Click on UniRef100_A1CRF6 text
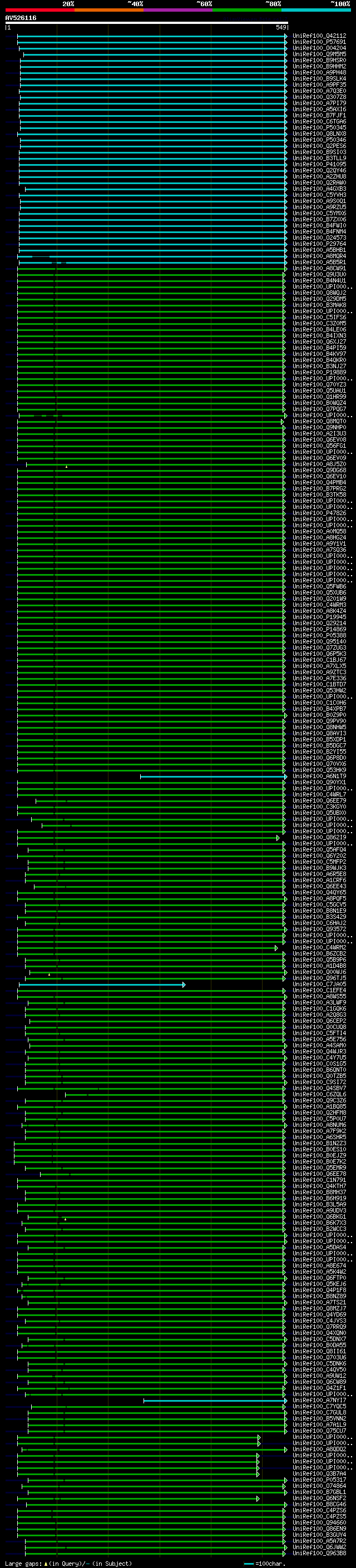The height and width of the screenshot is (1568, 356). click(319, 880)
